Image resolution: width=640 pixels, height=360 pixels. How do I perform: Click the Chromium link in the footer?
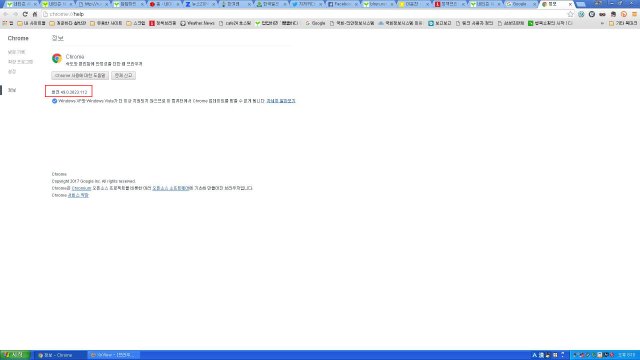point(81,188)
